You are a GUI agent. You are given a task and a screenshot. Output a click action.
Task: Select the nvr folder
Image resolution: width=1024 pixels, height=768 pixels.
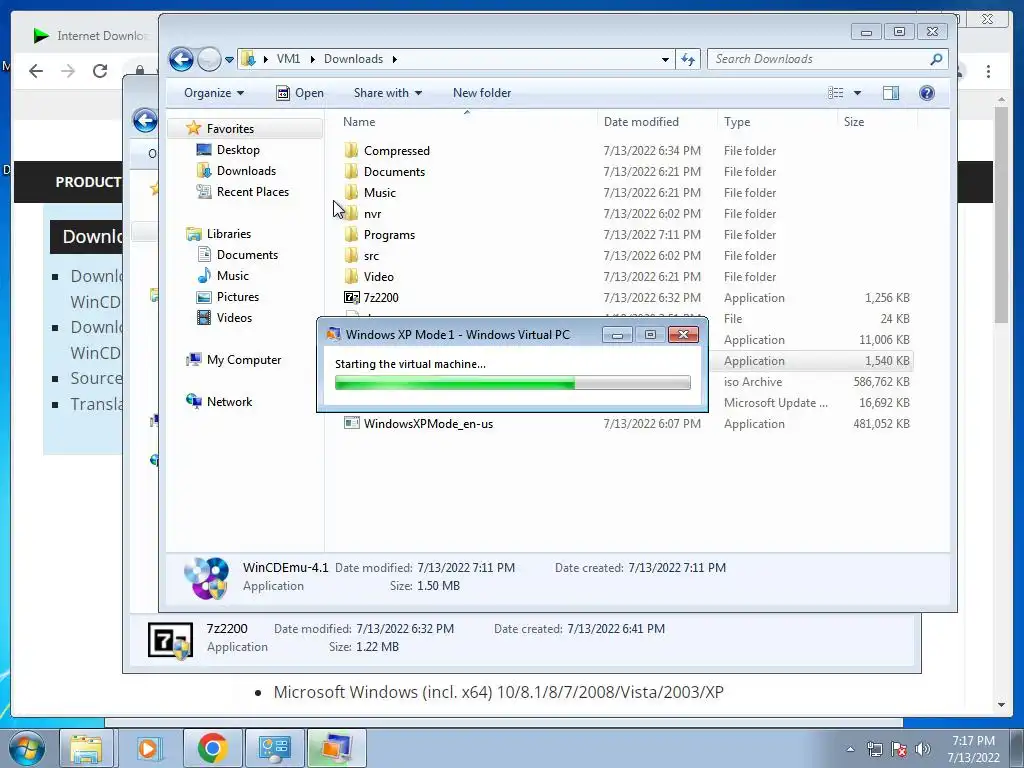click(372, 214)
